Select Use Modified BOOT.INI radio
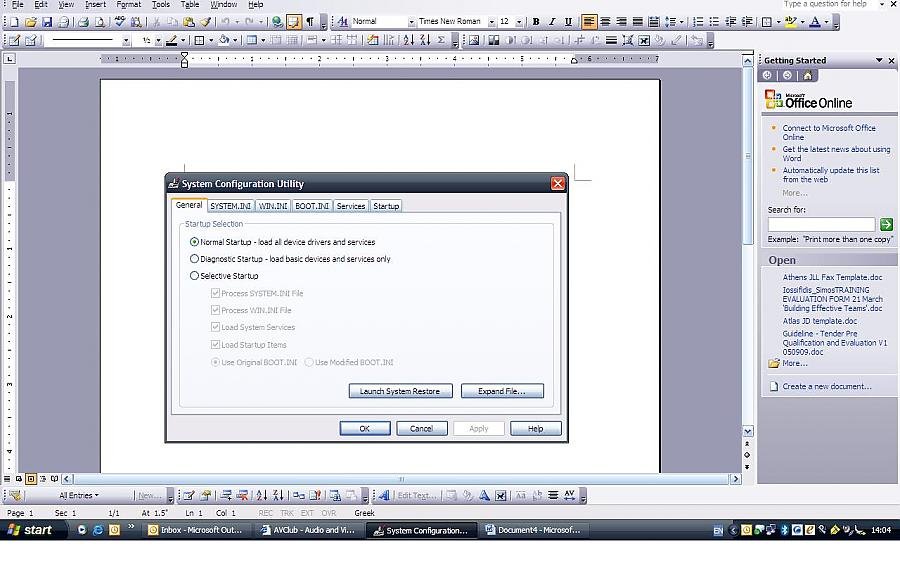The width and height of the screenshot is (900, 563). pos(309,362)
